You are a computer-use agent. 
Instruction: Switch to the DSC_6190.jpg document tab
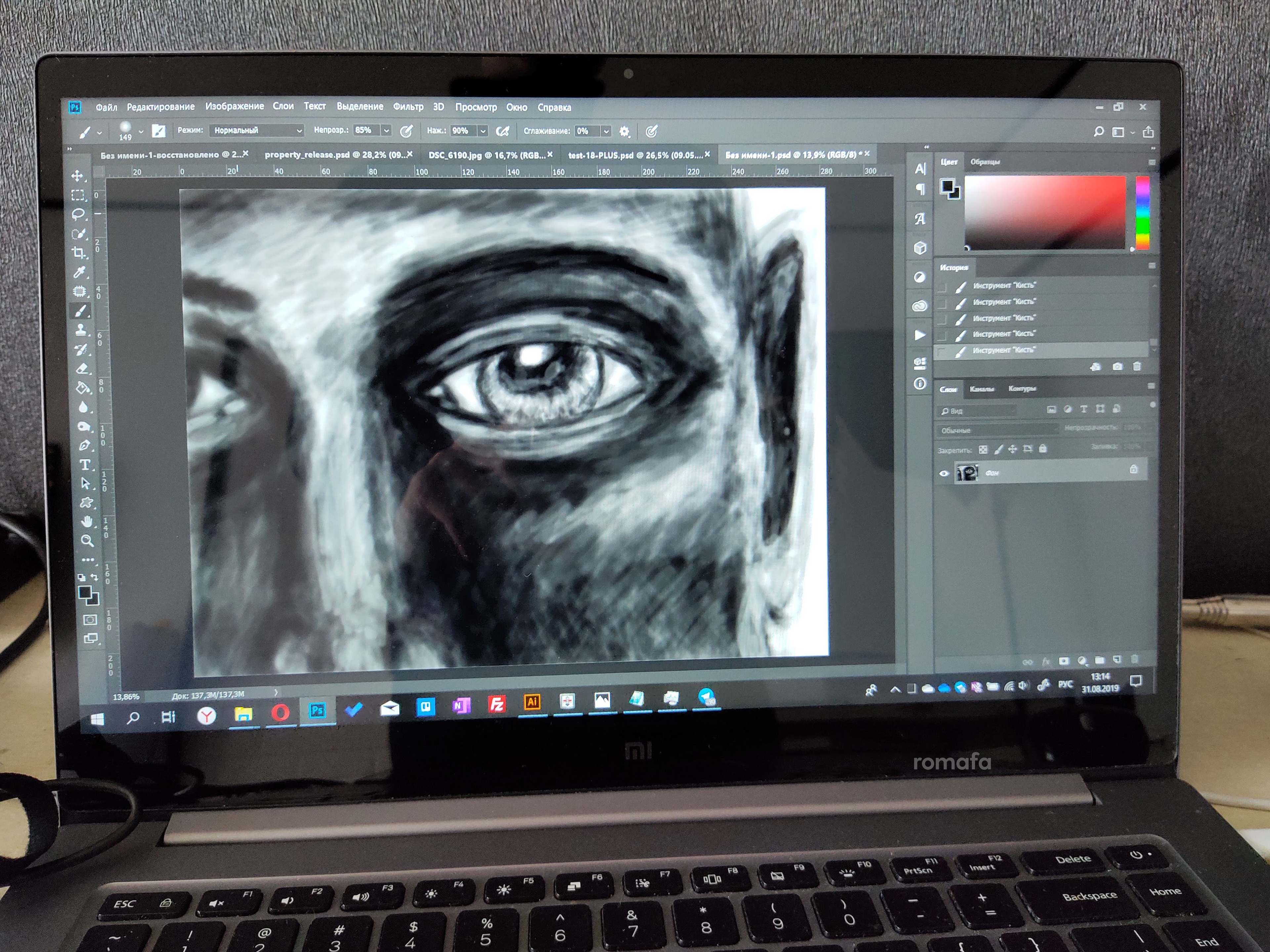[486, 155]
